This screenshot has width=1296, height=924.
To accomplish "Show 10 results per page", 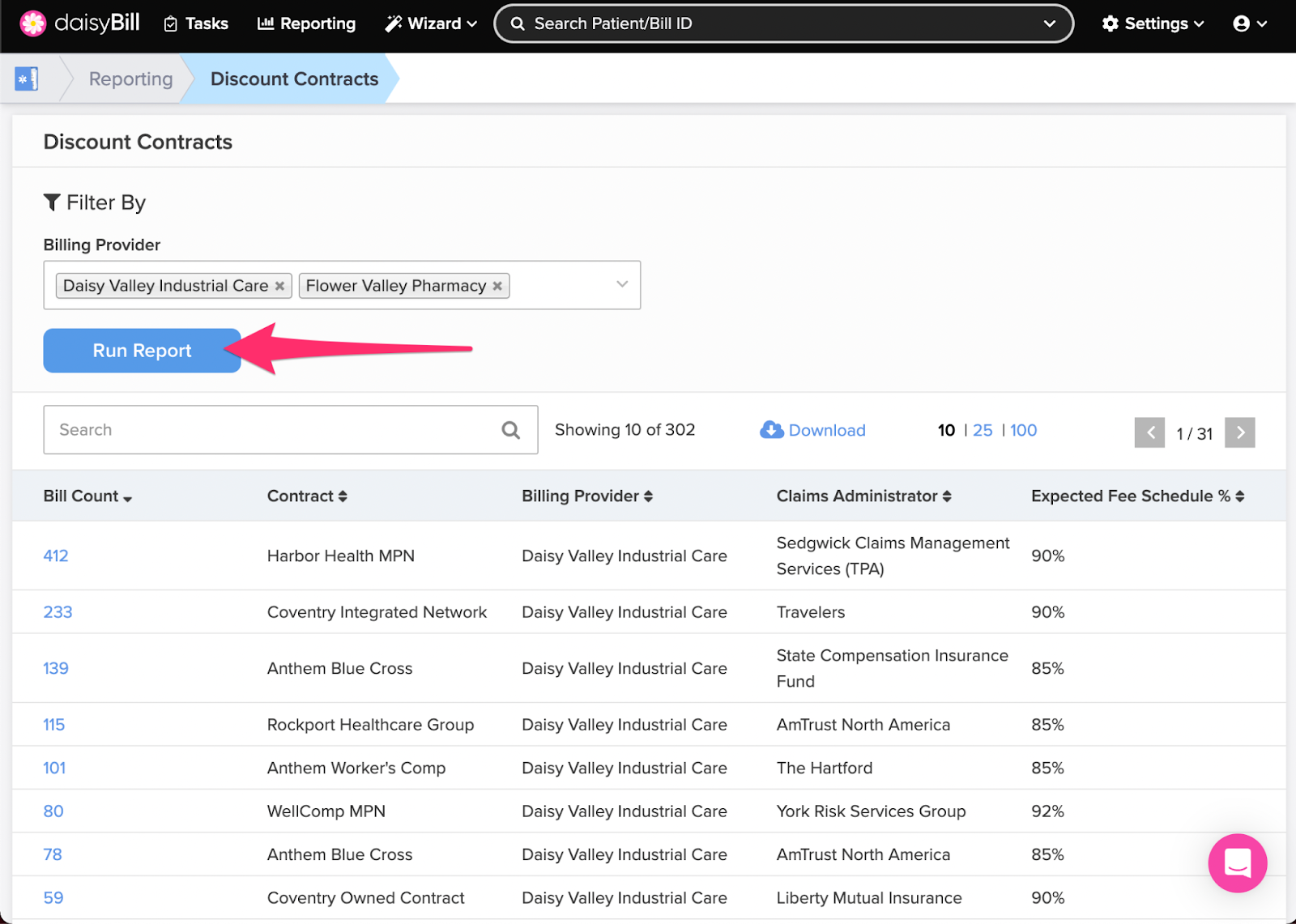I will pos(946,430).
